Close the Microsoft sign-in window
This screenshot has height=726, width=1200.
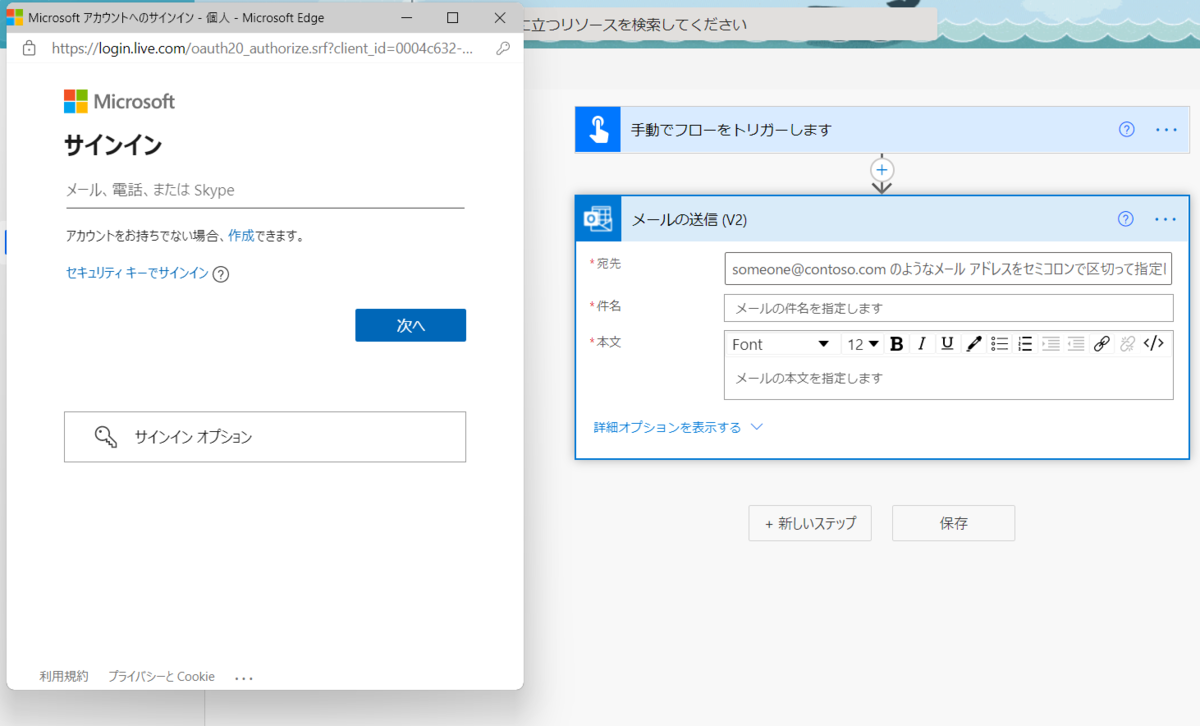click(x=499, y=18)
